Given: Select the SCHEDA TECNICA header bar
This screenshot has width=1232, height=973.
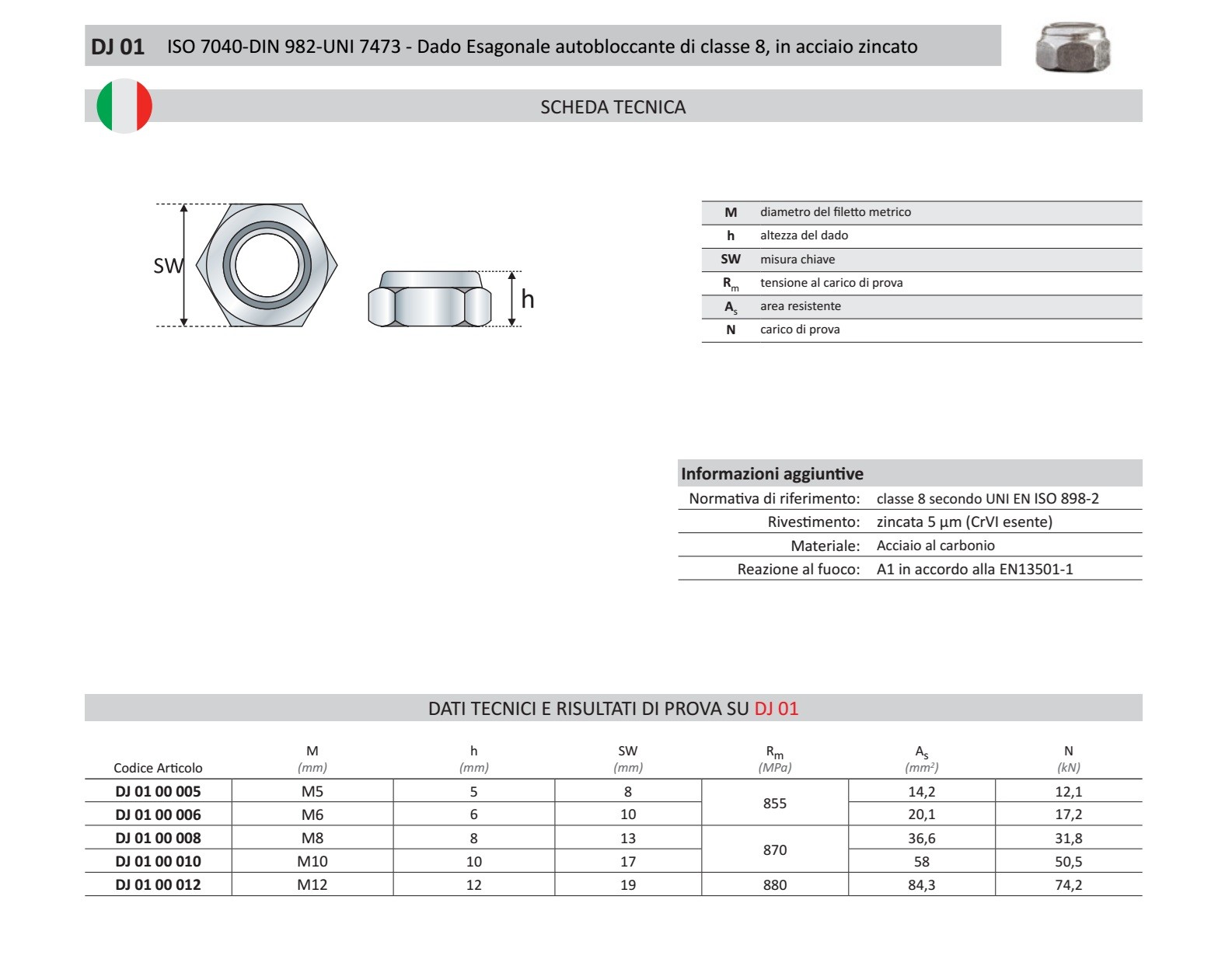Looking at the screenshot, I should pyautogui.click(x=613, y=107).
